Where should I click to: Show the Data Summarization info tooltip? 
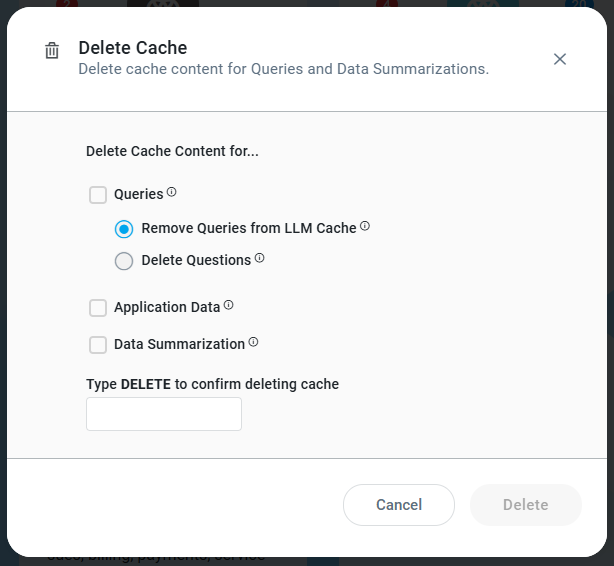[254, 342]
